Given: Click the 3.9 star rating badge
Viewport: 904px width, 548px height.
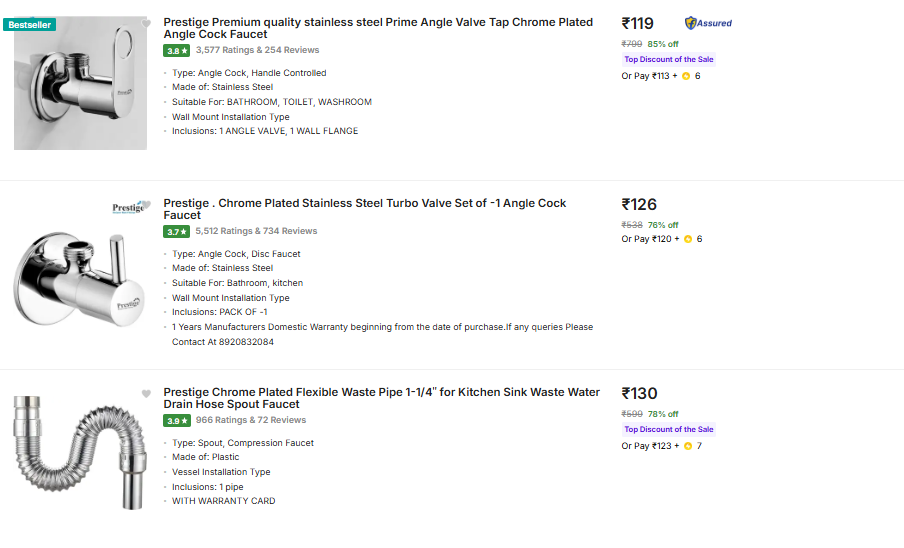Looking at the screenshot, I should pos(176,421).
